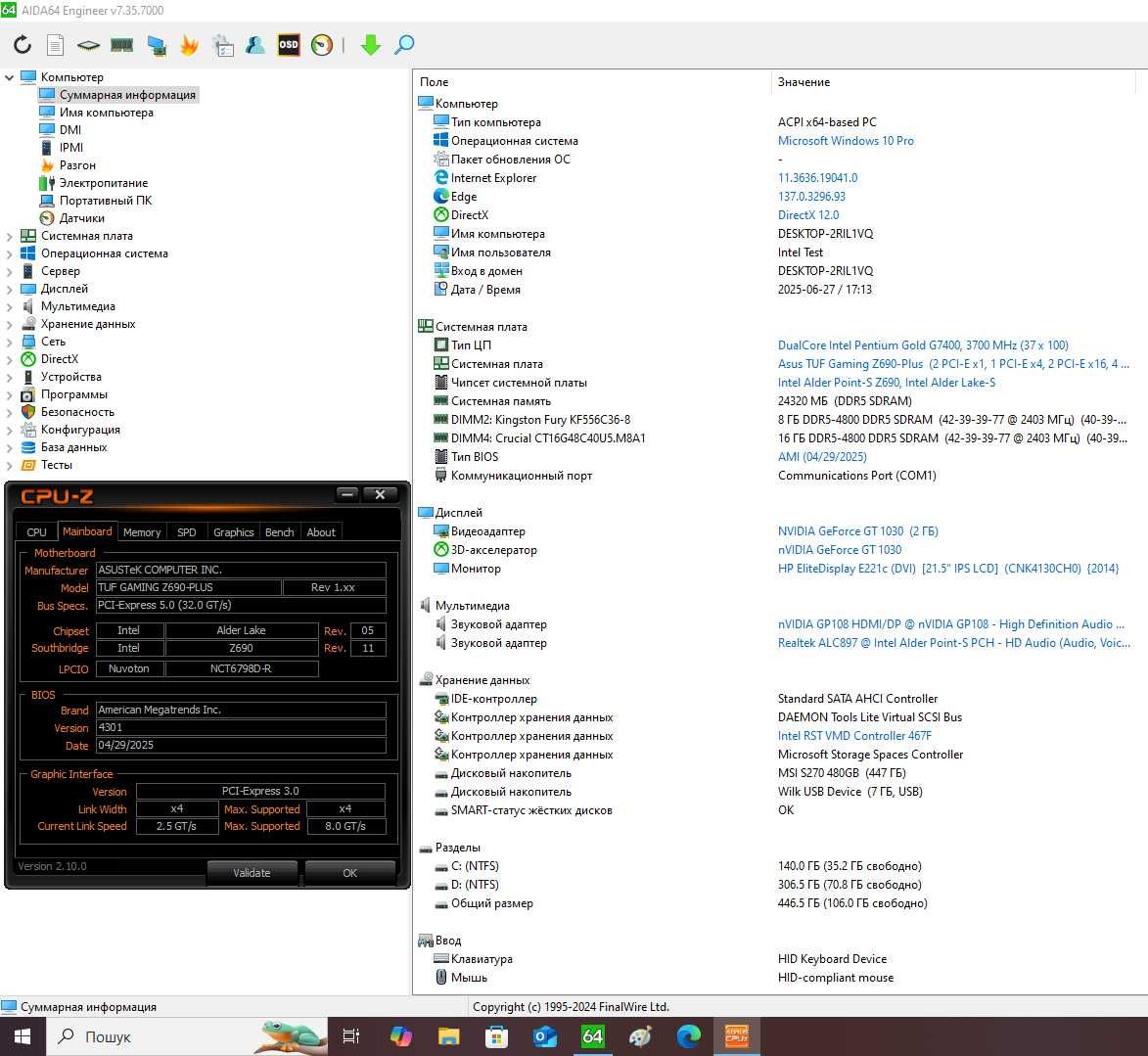Click the report wizard toolbar icon
Image resolution: width=1148 pixels, height=1056 pixels.
[222, 45]
